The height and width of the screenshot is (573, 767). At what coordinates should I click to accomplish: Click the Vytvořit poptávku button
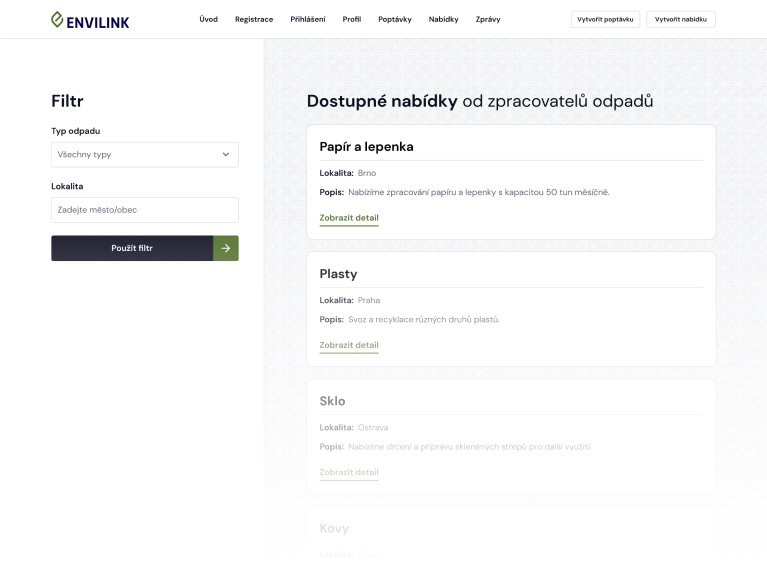click(x=605, y=19)
